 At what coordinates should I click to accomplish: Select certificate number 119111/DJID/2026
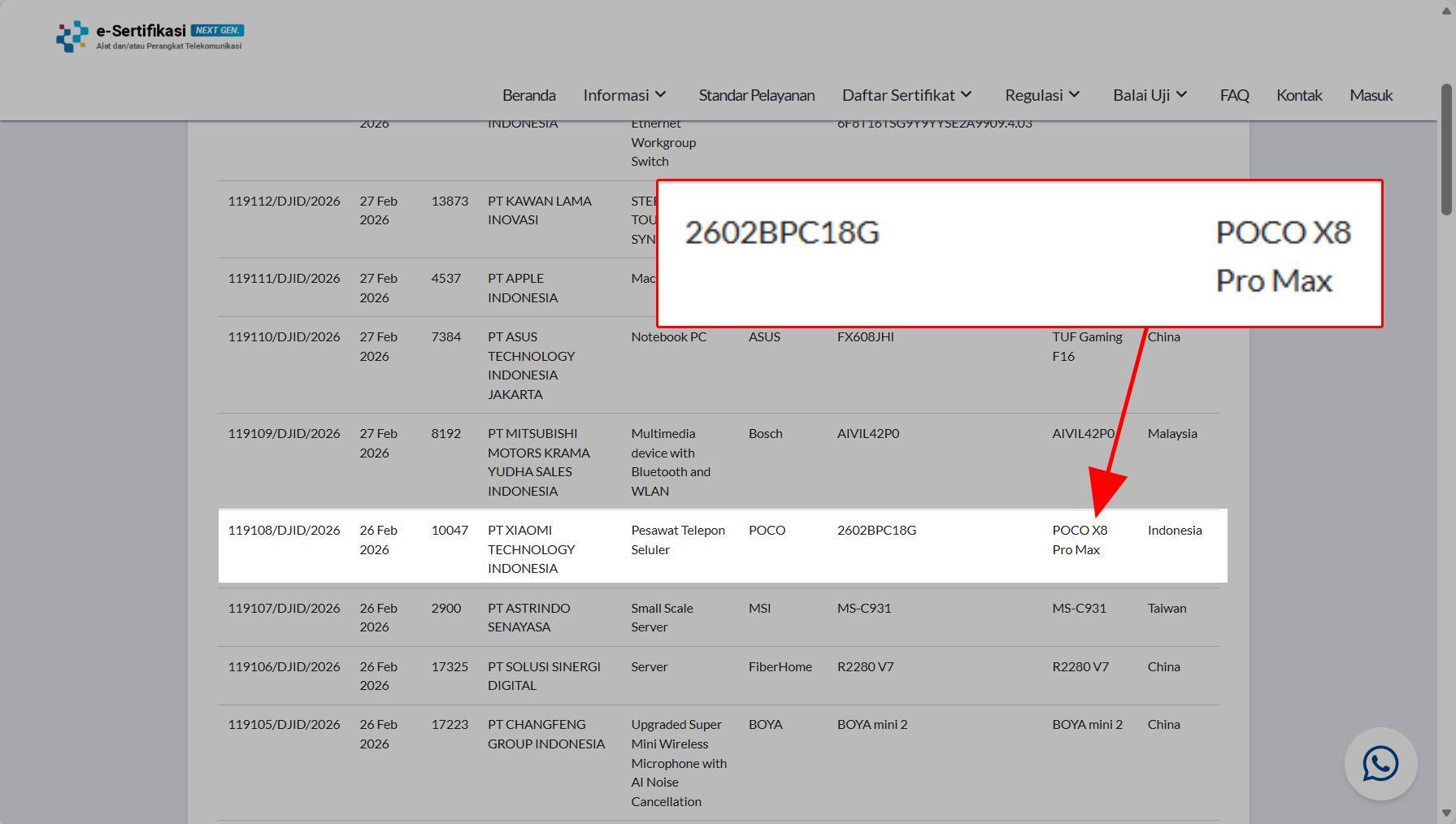pos(284,278)
